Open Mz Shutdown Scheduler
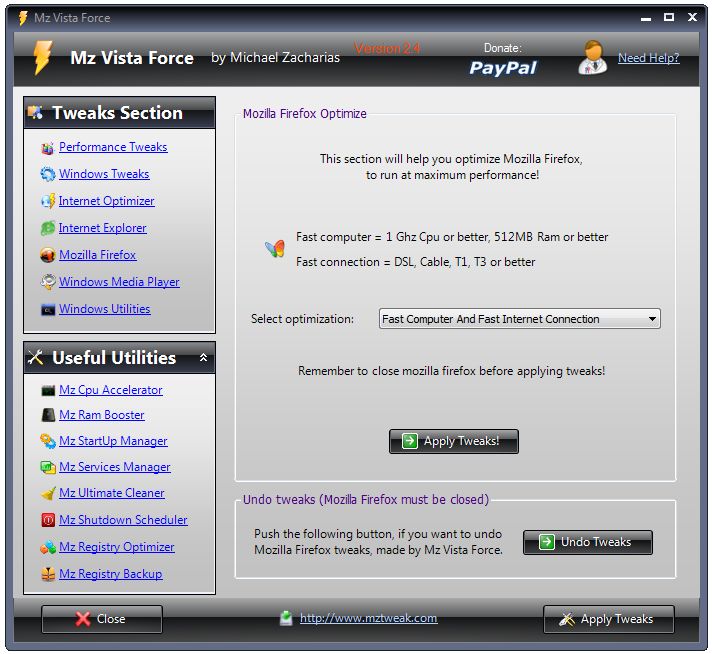 point(123,520)
